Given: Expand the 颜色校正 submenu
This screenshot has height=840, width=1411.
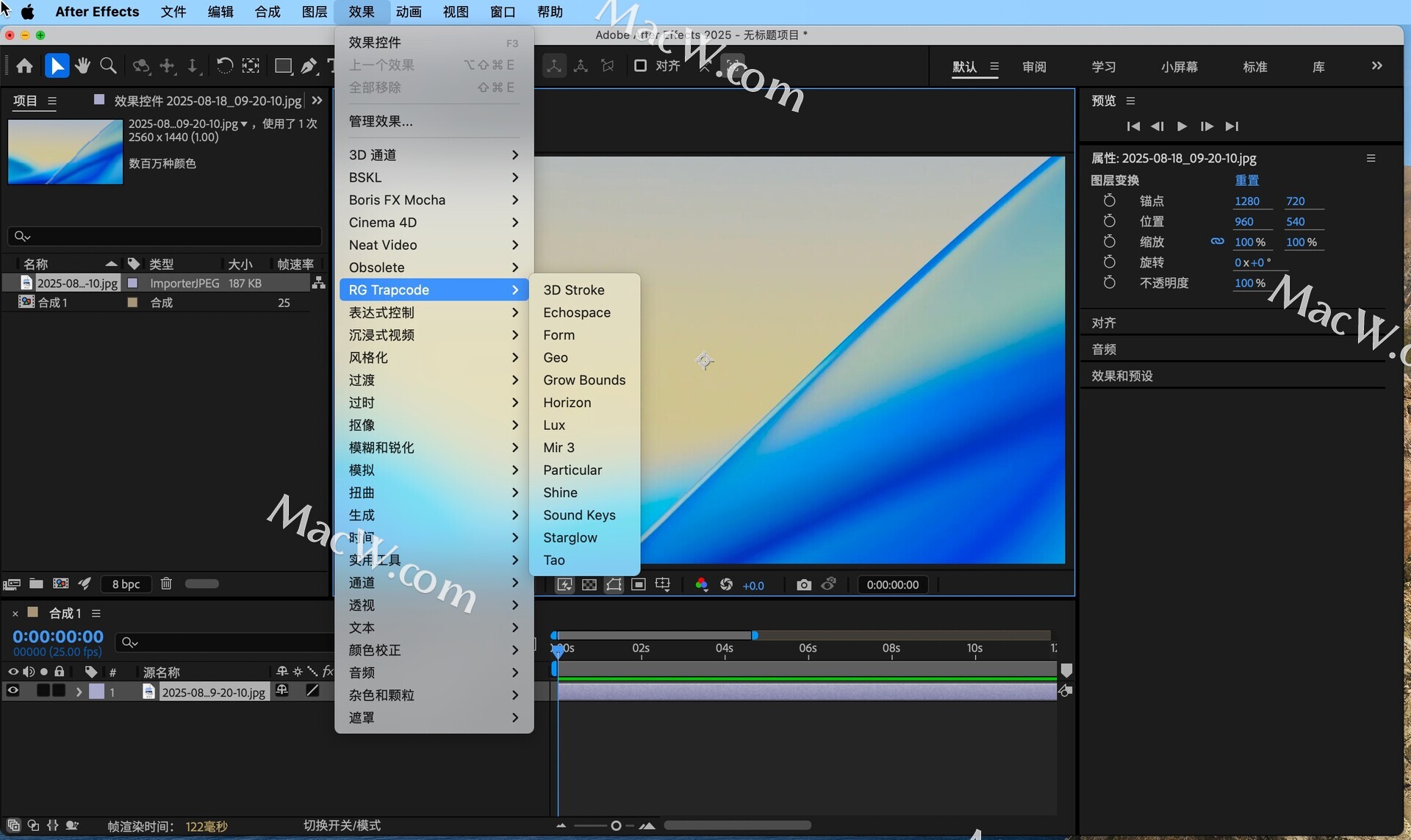Looking at the screenshot, I should [x=434, y=650].
